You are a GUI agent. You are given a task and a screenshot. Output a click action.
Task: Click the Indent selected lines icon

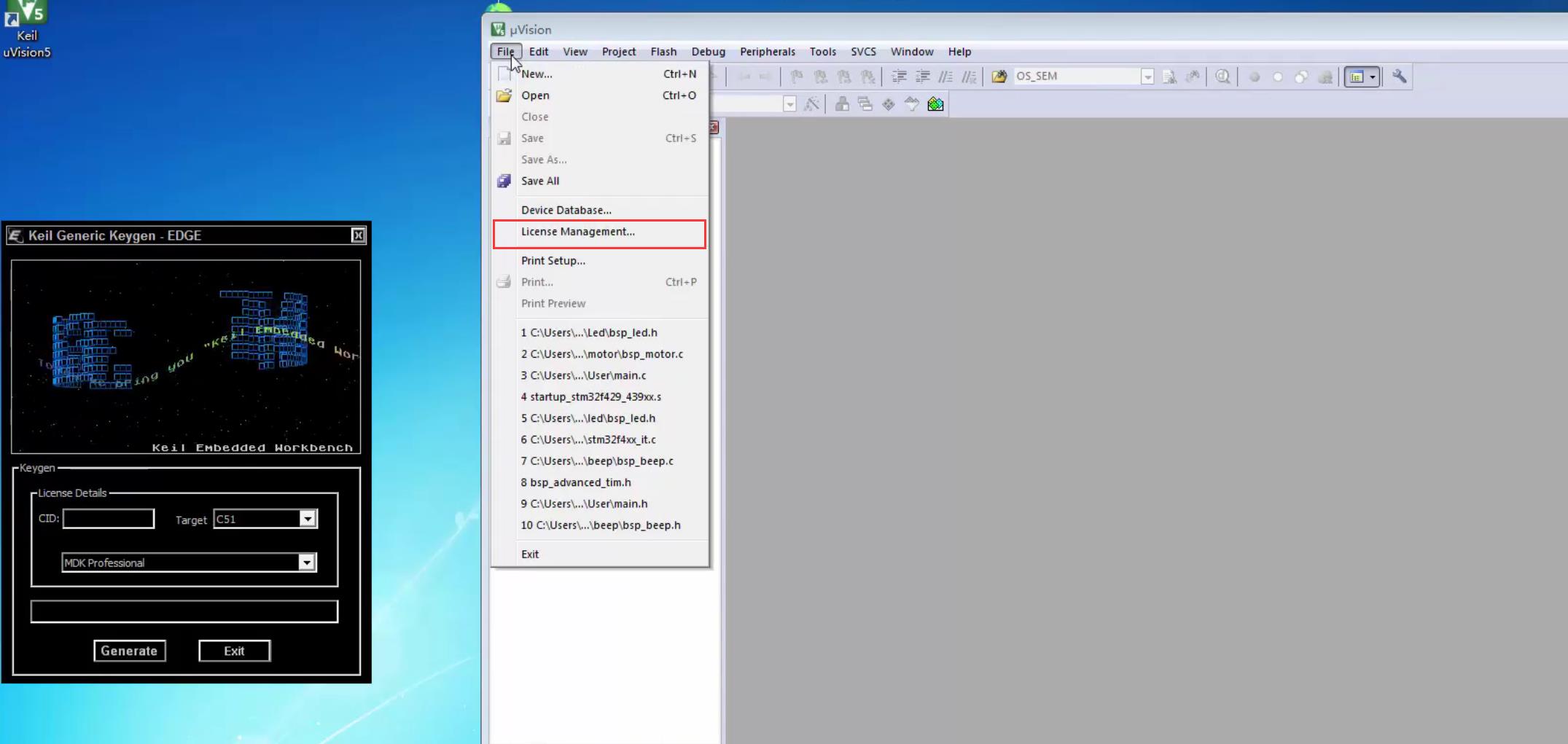pos(900,77)
